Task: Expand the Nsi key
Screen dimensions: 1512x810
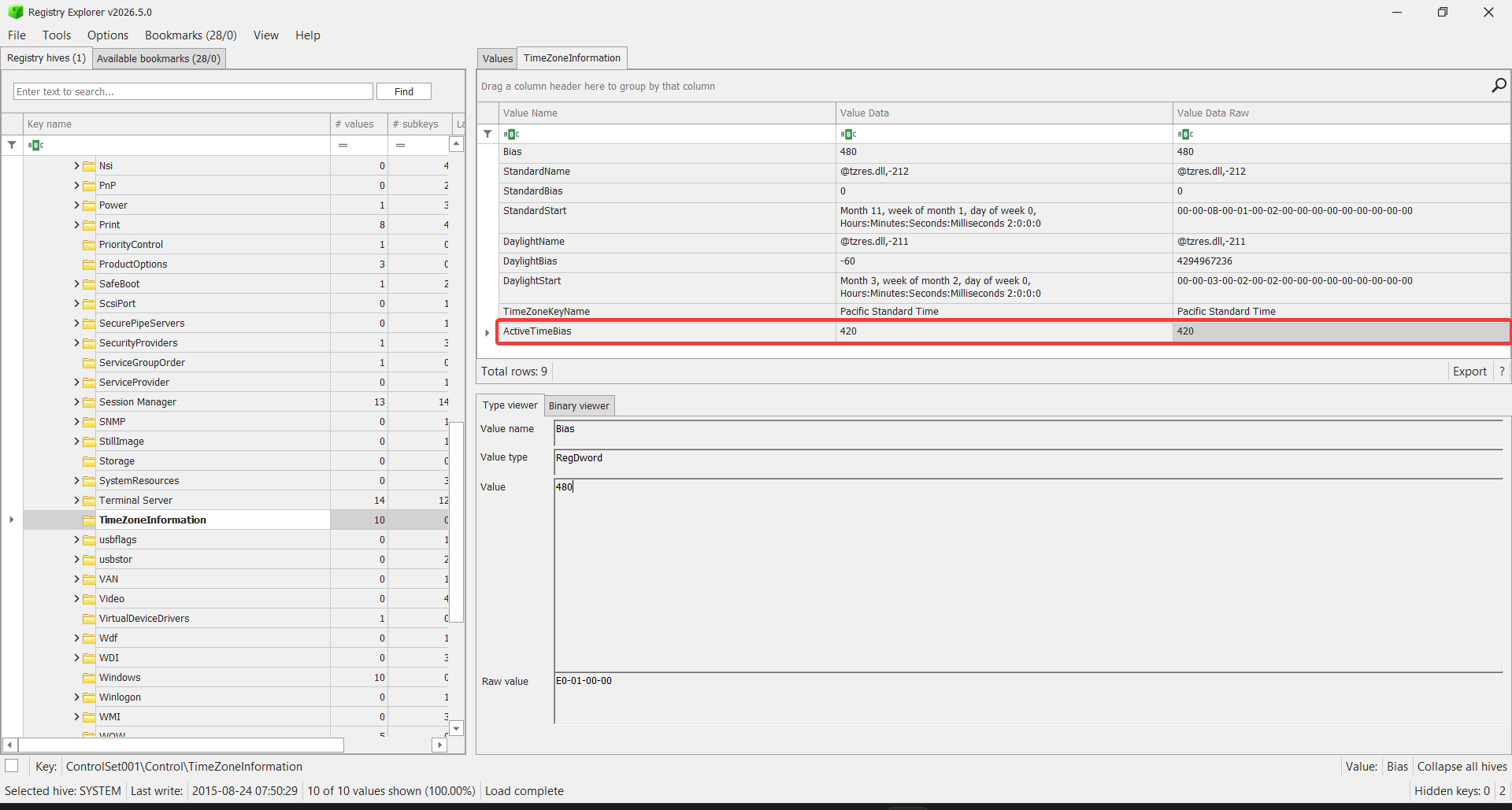Action: click(x=76, y=166)
